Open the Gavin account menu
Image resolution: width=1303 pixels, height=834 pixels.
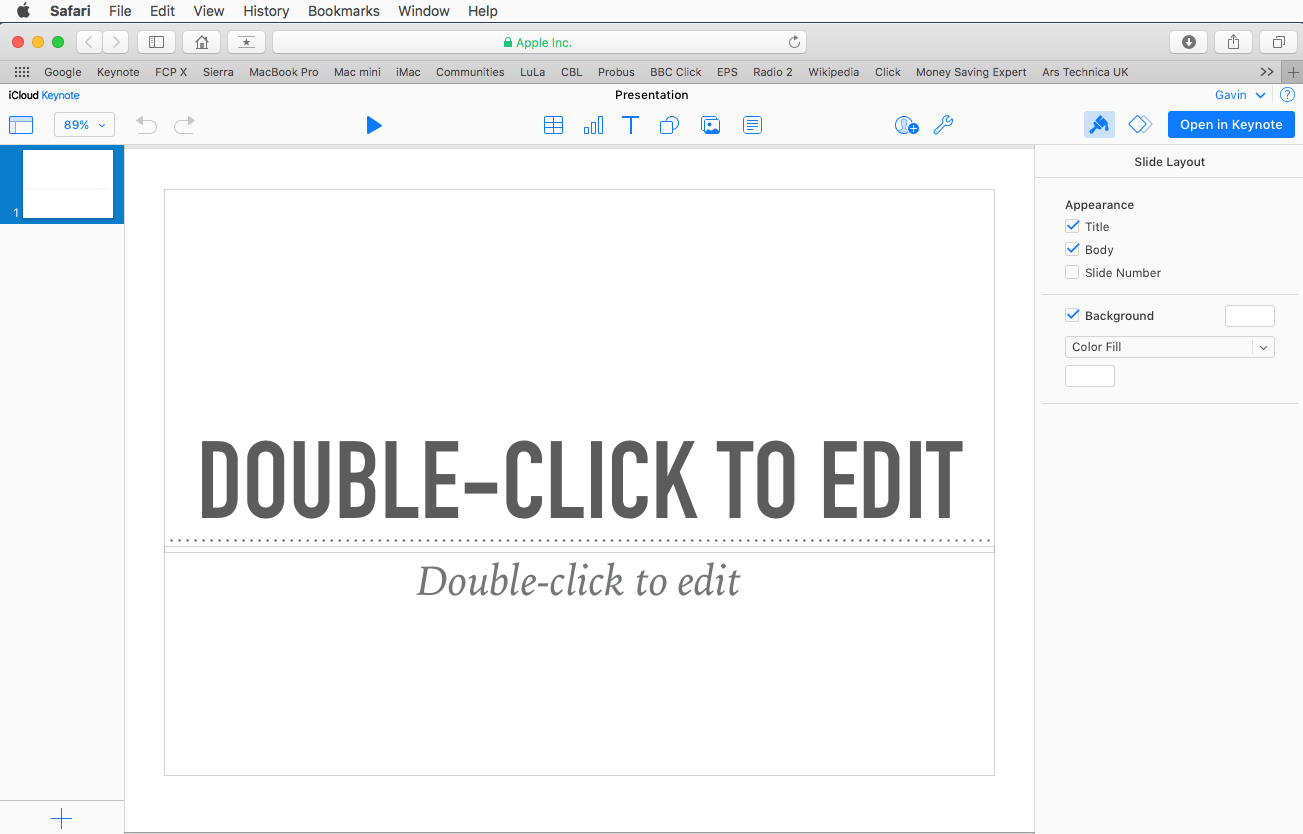coord(1241,95)
